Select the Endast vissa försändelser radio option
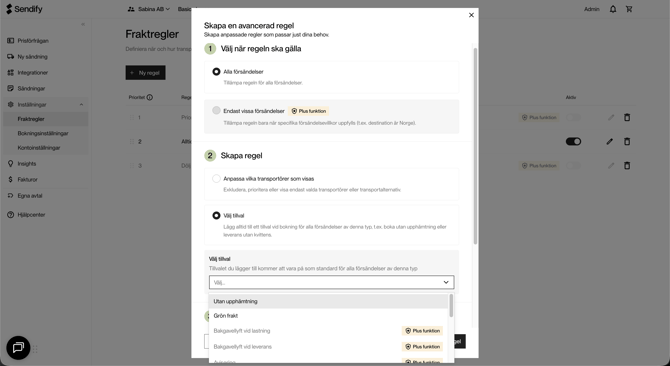 point(216,111)
